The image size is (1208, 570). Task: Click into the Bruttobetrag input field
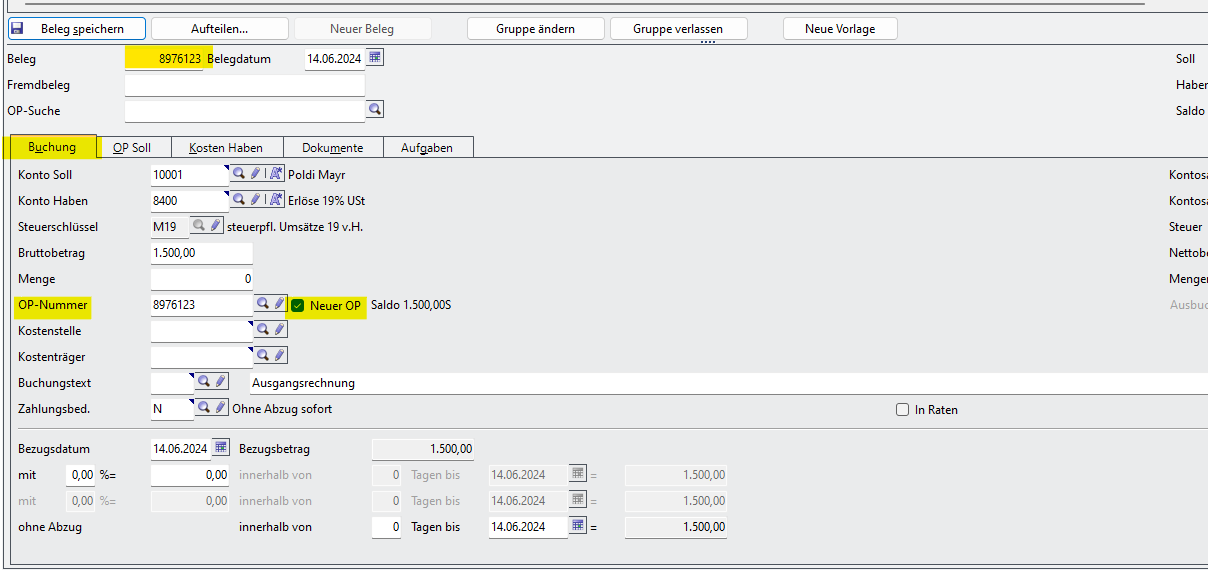coord(200,253)
